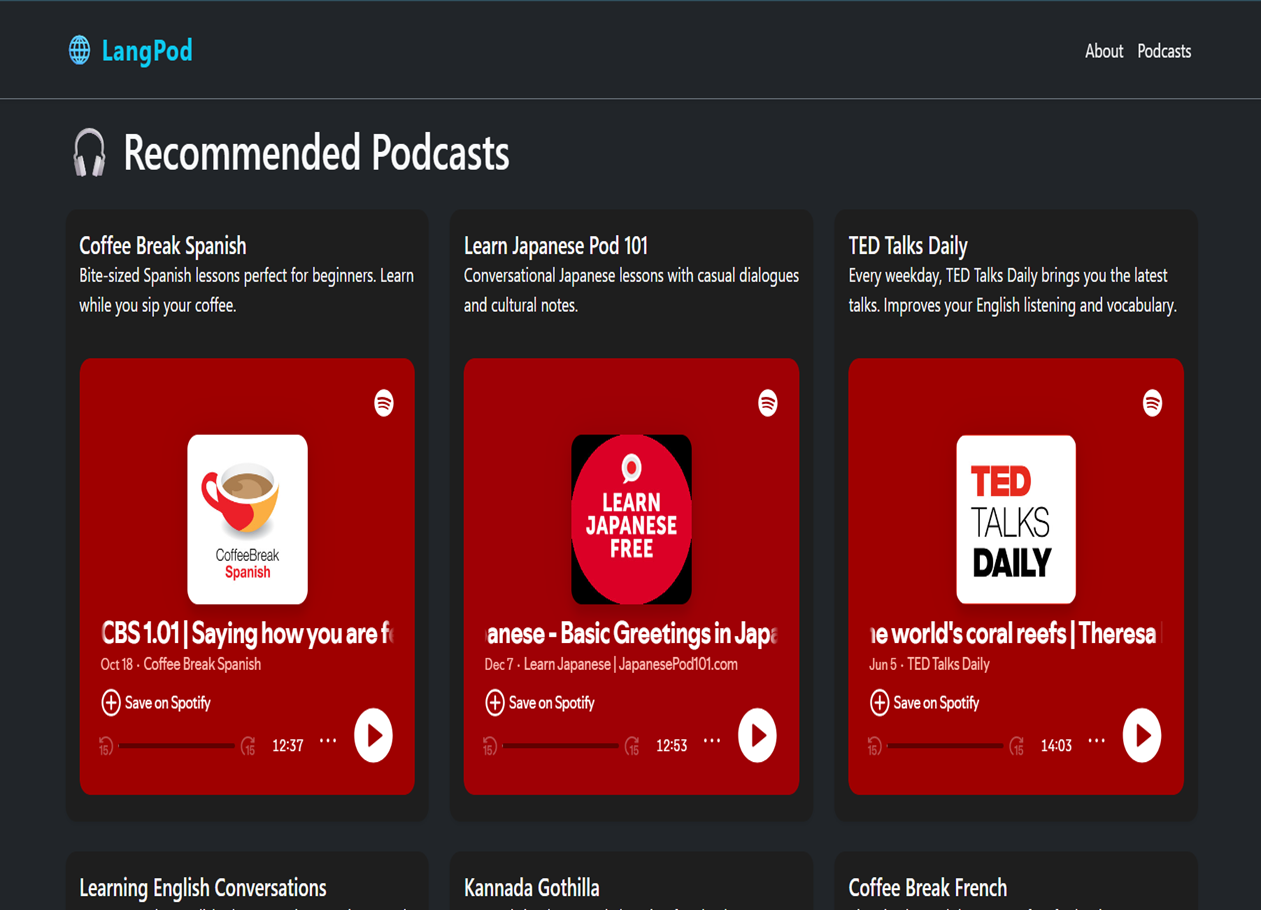1261x910 pixels.
Task: Click the plus icon in Spanish Save on Spotify
Action: pos(111,703)
